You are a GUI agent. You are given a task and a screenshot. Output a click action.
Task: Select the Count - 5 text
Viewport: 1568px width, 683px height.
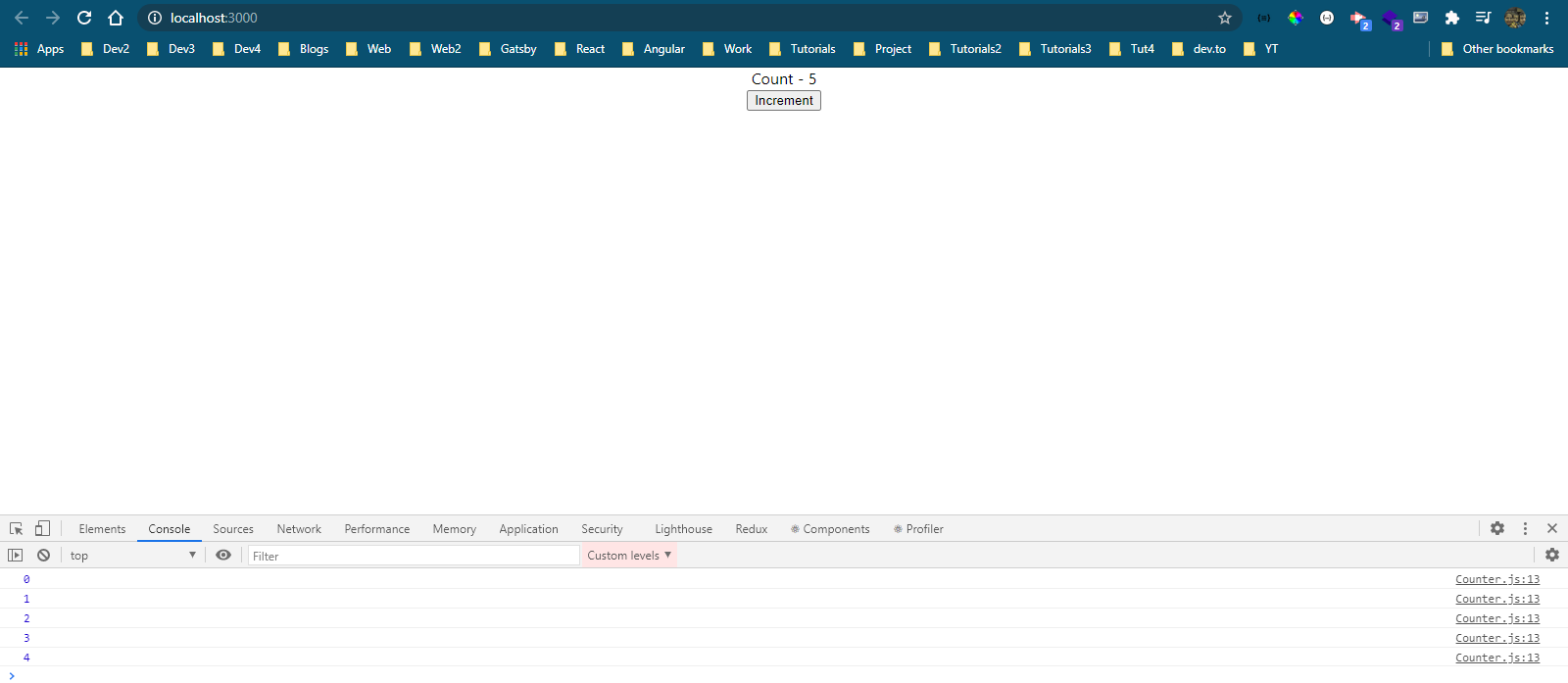[784, 79]
